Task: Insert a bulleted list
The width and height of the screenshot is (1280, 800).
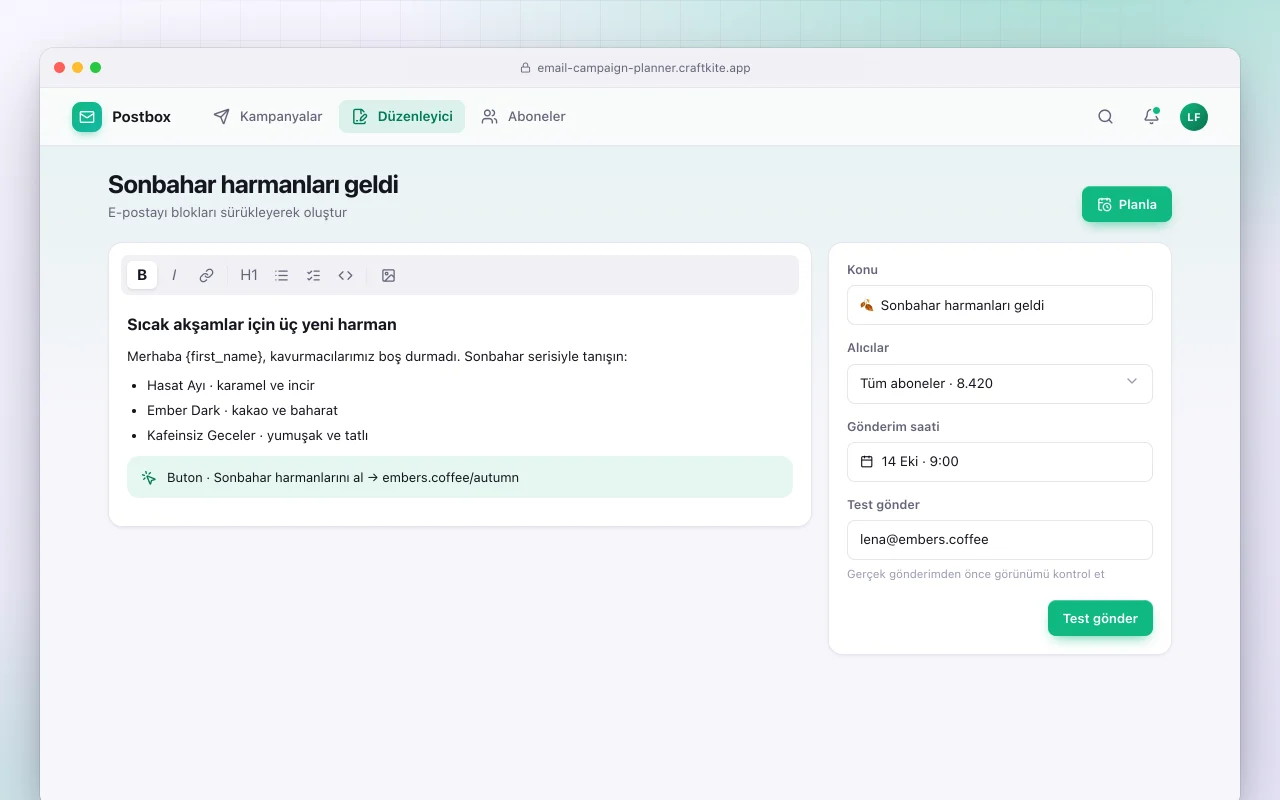Action: (x=281, y=275)
